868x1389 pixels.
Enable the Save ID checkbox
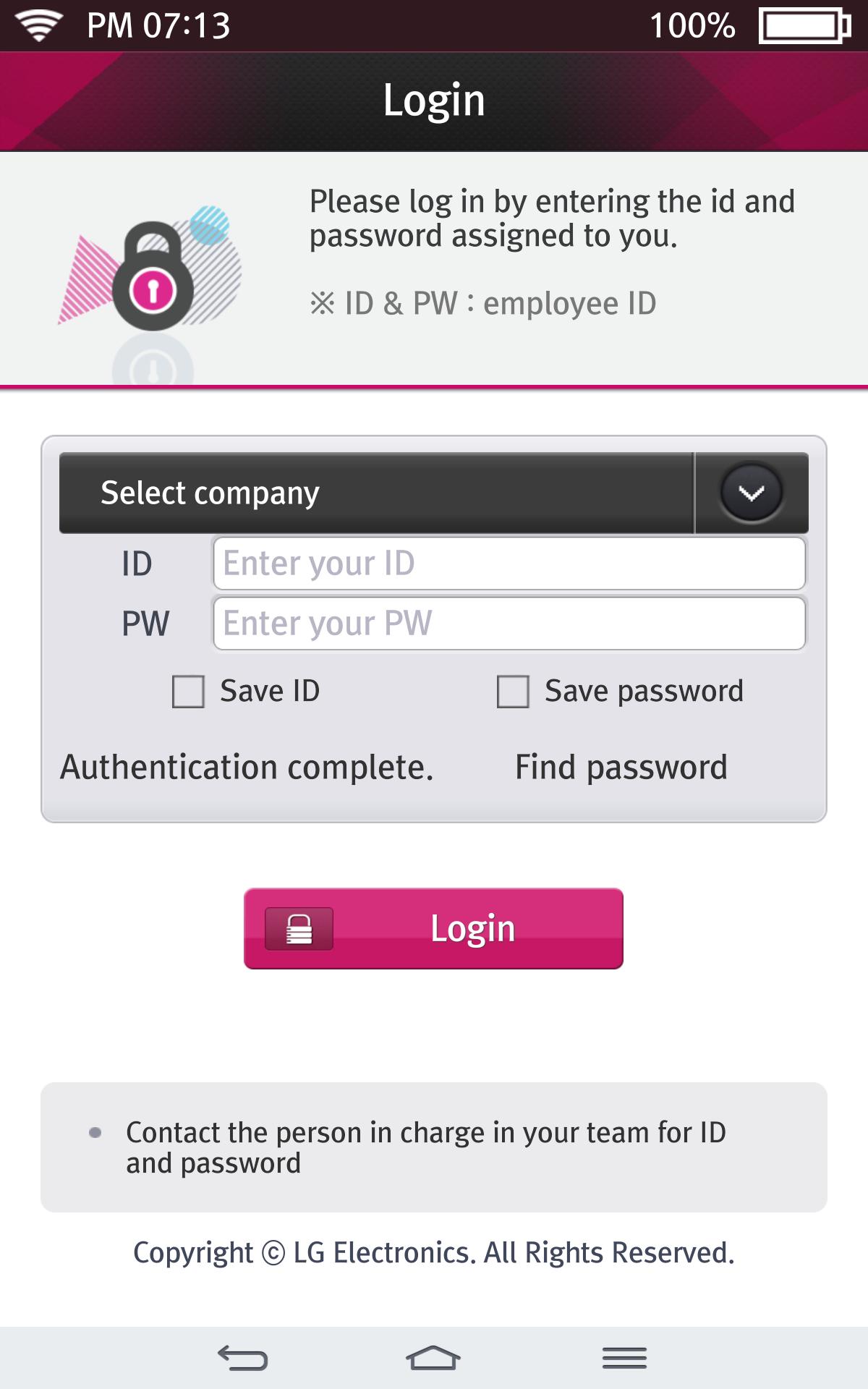tap(188, 692)
